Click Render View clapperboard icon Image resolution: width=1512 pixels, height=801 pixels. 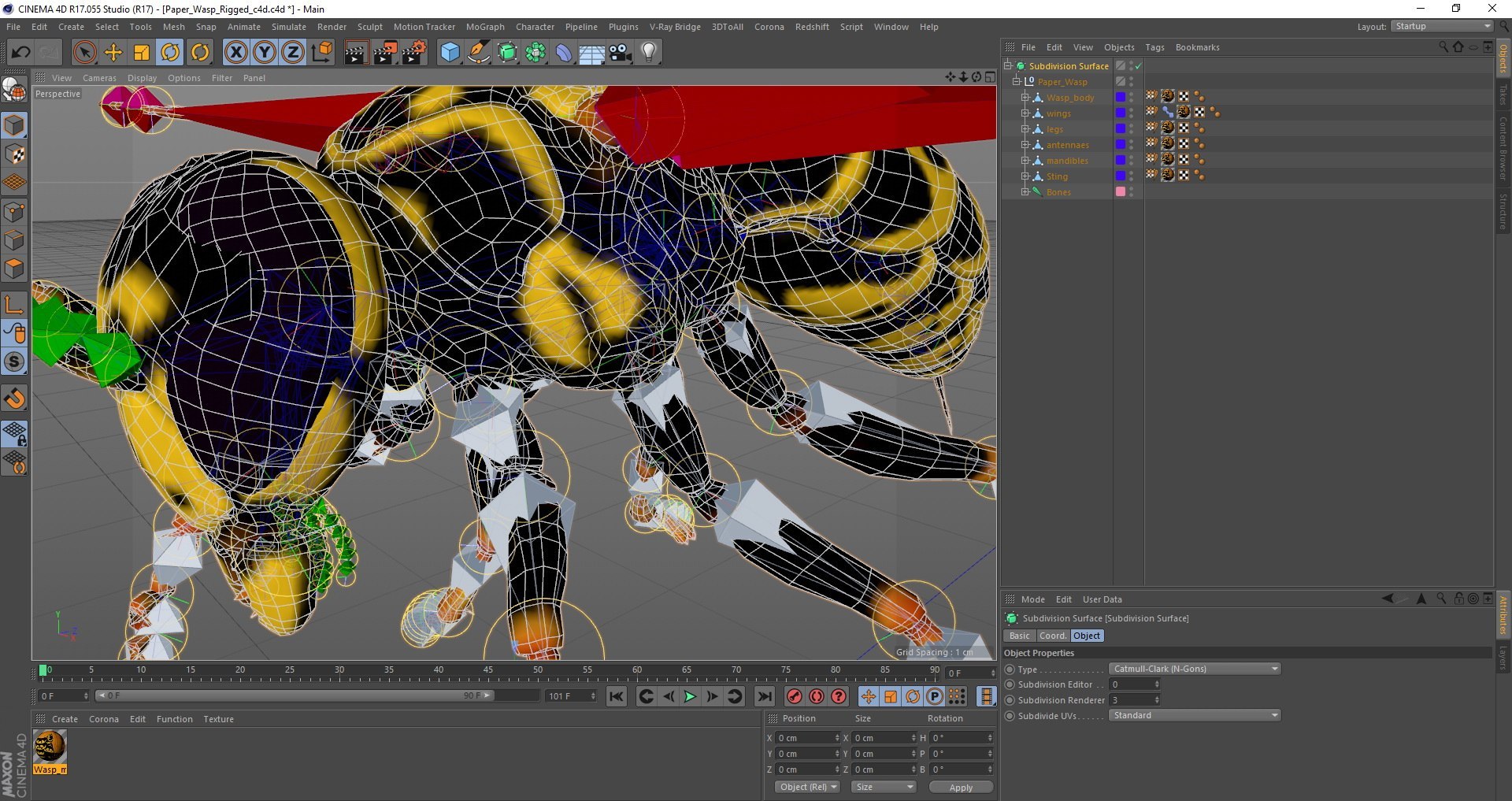pos(356,53)
